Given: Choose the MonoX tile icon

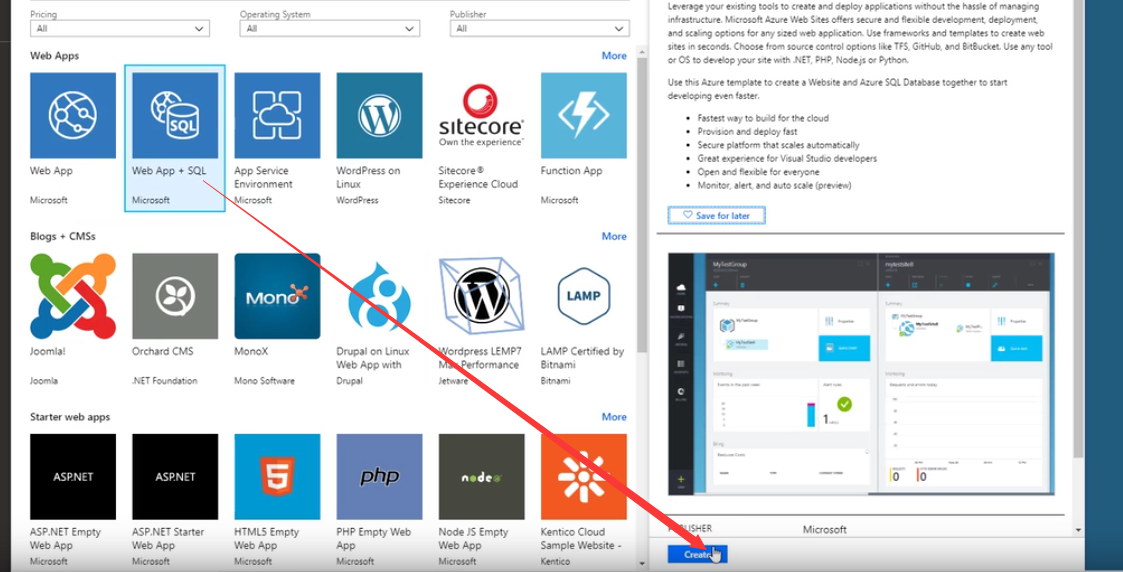Looking at the screenshot, I should point(277,296).
